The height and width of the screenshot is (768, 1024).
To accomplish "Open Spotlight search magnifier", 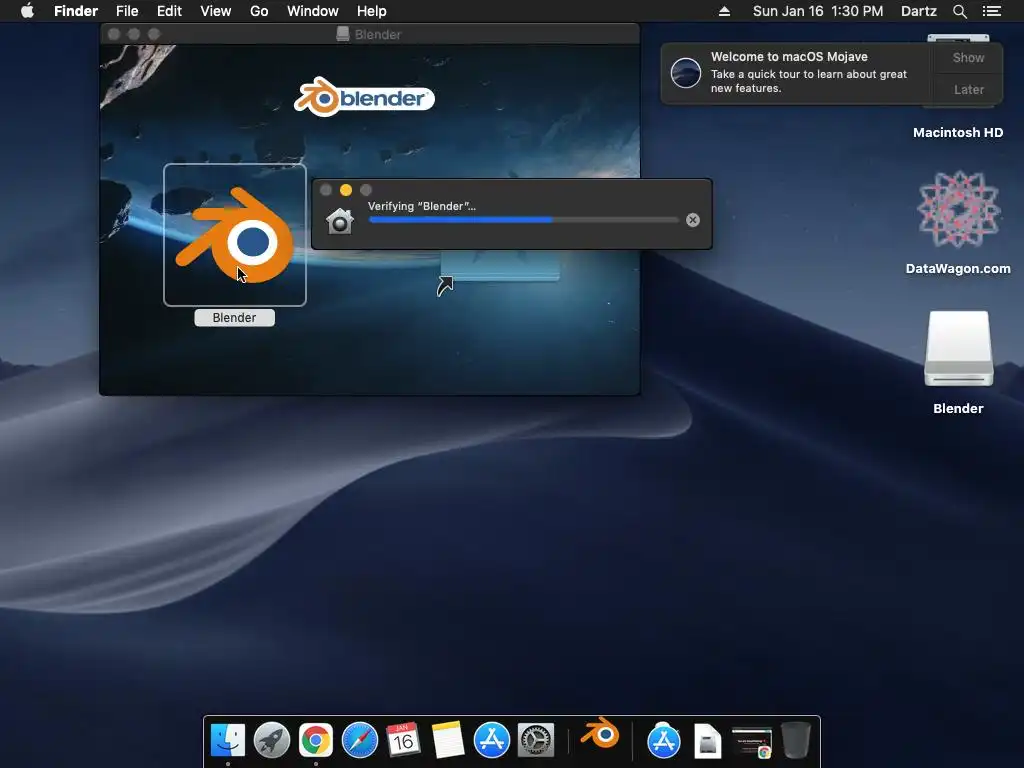I will pos(959,11).
